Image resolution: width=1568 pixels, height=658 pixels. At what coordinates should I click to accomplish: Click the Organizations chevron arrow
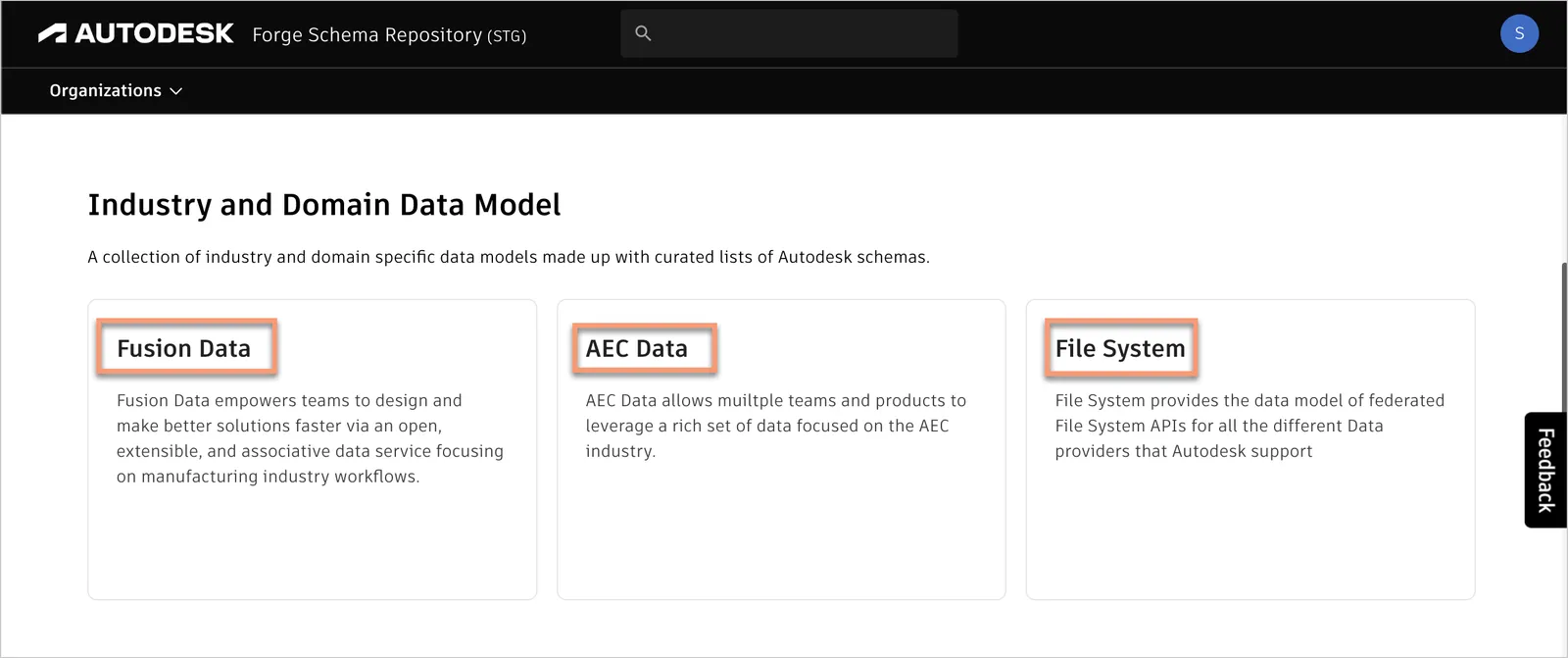point(176,91)
